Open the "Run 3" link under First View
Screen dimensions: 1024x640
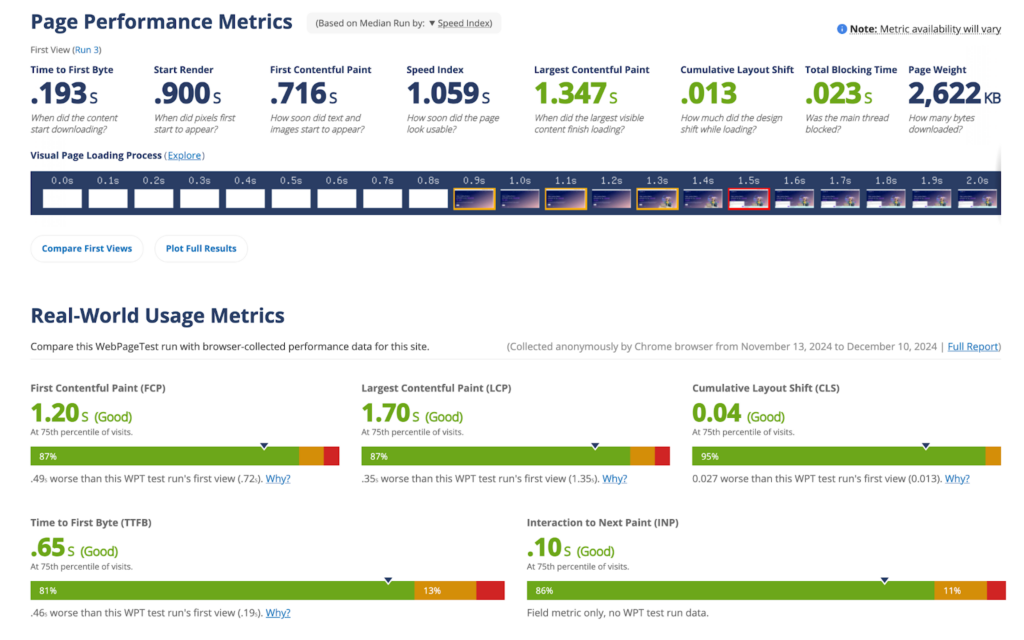[87, 49]
